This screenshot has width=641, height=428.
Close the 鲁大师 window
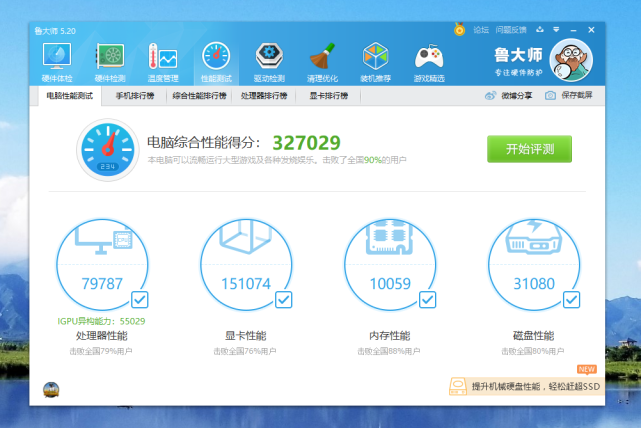coord(591,30)
